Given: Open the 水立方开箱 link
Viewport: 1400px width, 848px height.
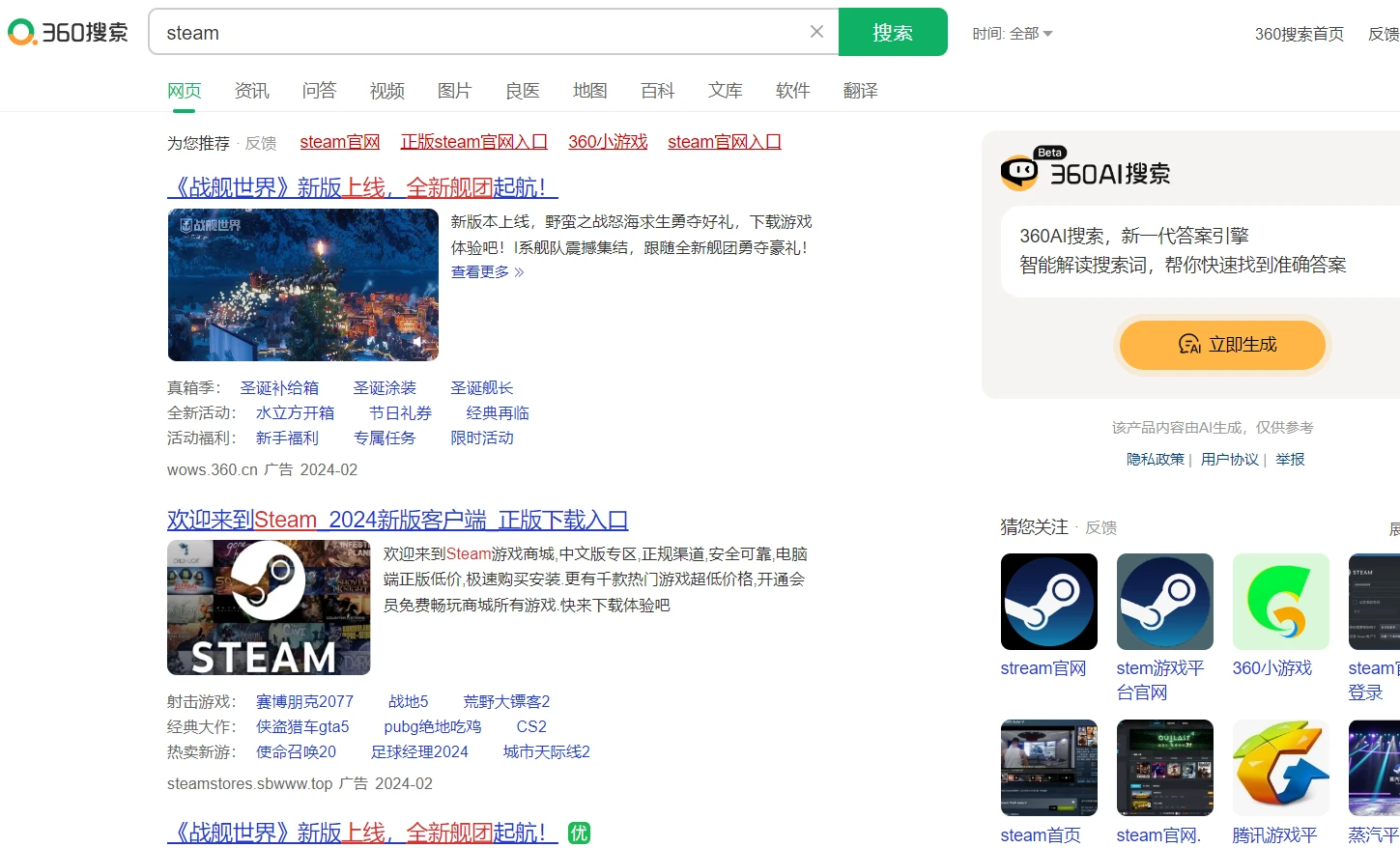Looking at the screenshot, I should 295,412.
